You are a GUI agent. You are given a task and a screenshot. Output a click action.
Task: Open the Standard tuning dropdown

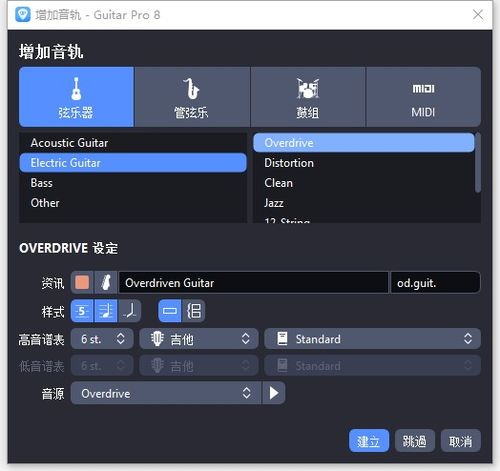click(372, 339)
